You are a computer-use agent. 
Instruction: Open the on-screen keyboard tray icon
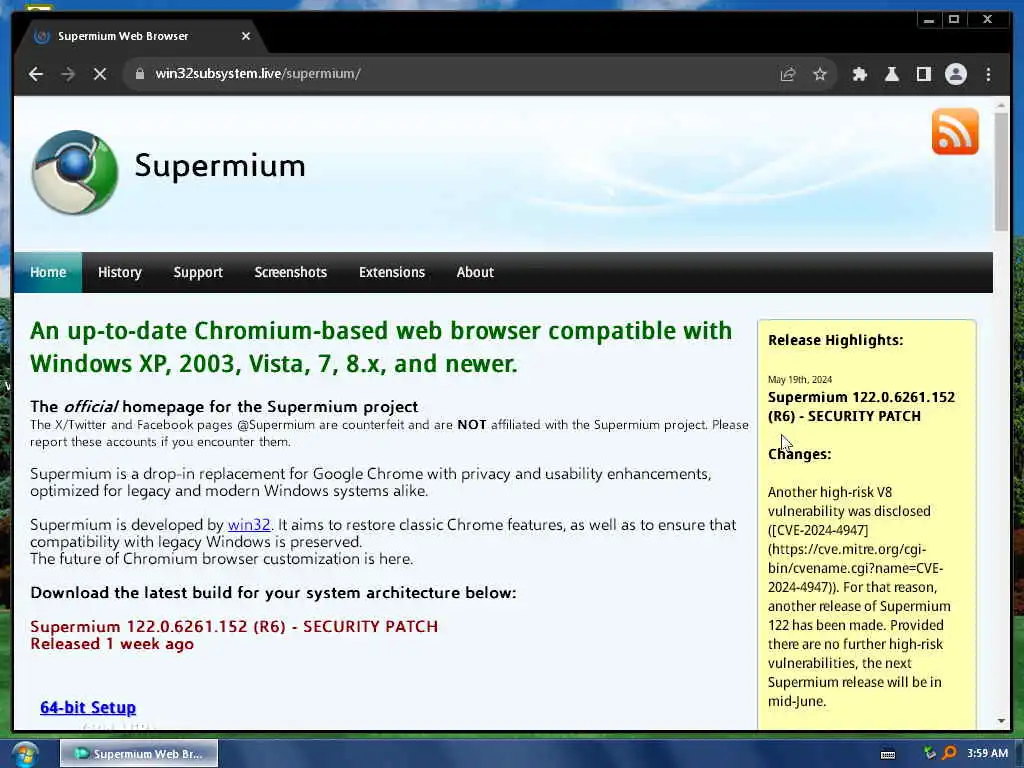[888, 754]
